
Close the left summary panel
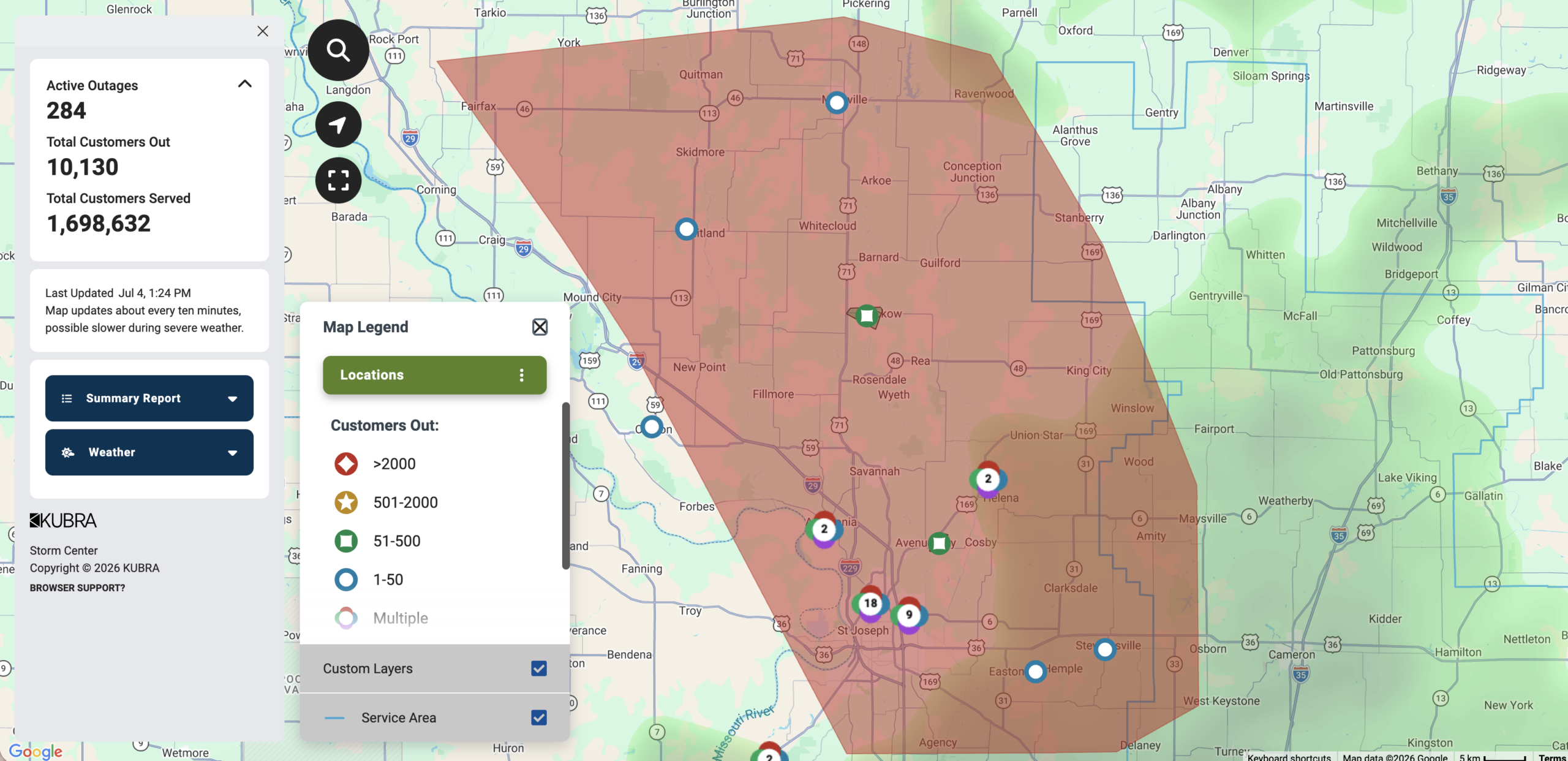pyautogui.click(x=263, y=31)
